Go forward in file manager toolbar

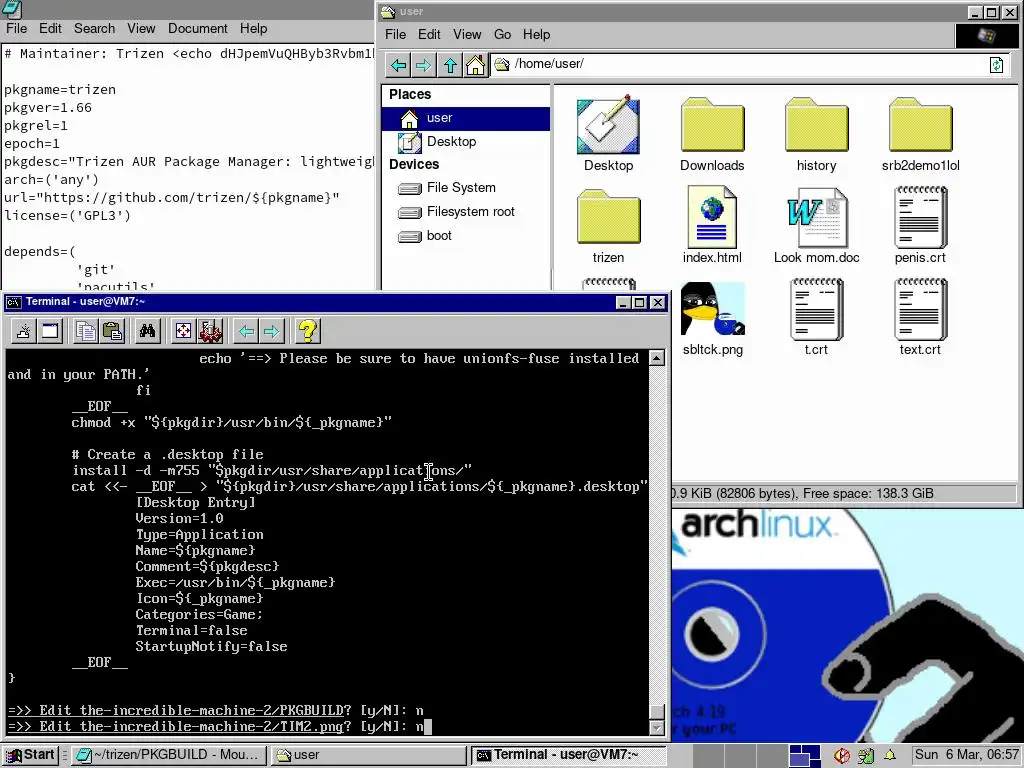(423, 65)
